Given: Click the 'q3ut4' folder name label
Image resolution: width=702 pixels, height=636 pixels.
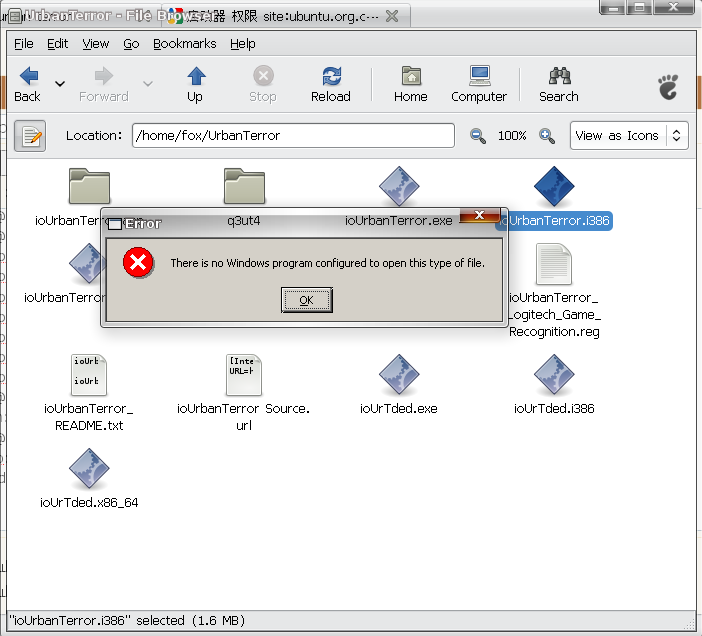Looking at the screenshot, I should 244,221.
